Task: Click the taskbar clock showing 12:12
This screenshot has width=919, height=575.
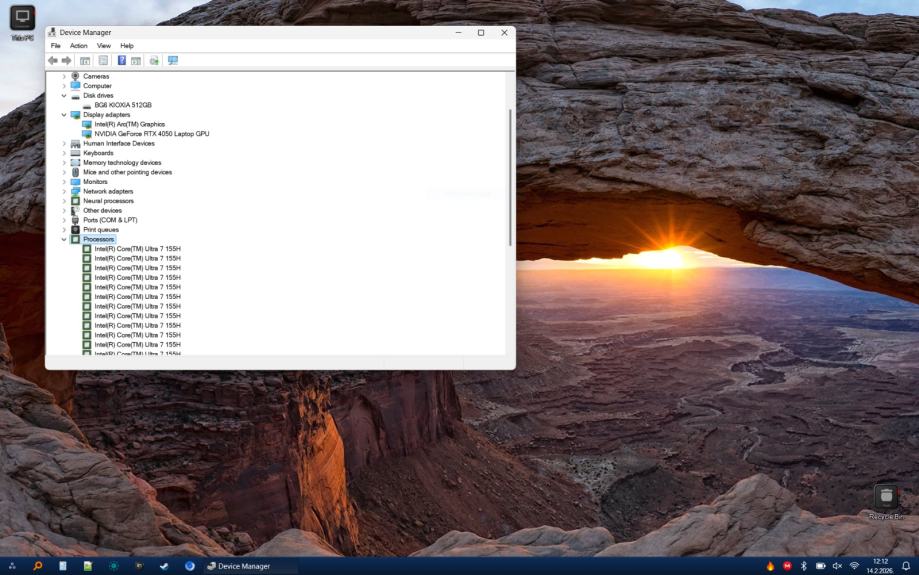Action: pyautogui.click(x=880, y=566)
